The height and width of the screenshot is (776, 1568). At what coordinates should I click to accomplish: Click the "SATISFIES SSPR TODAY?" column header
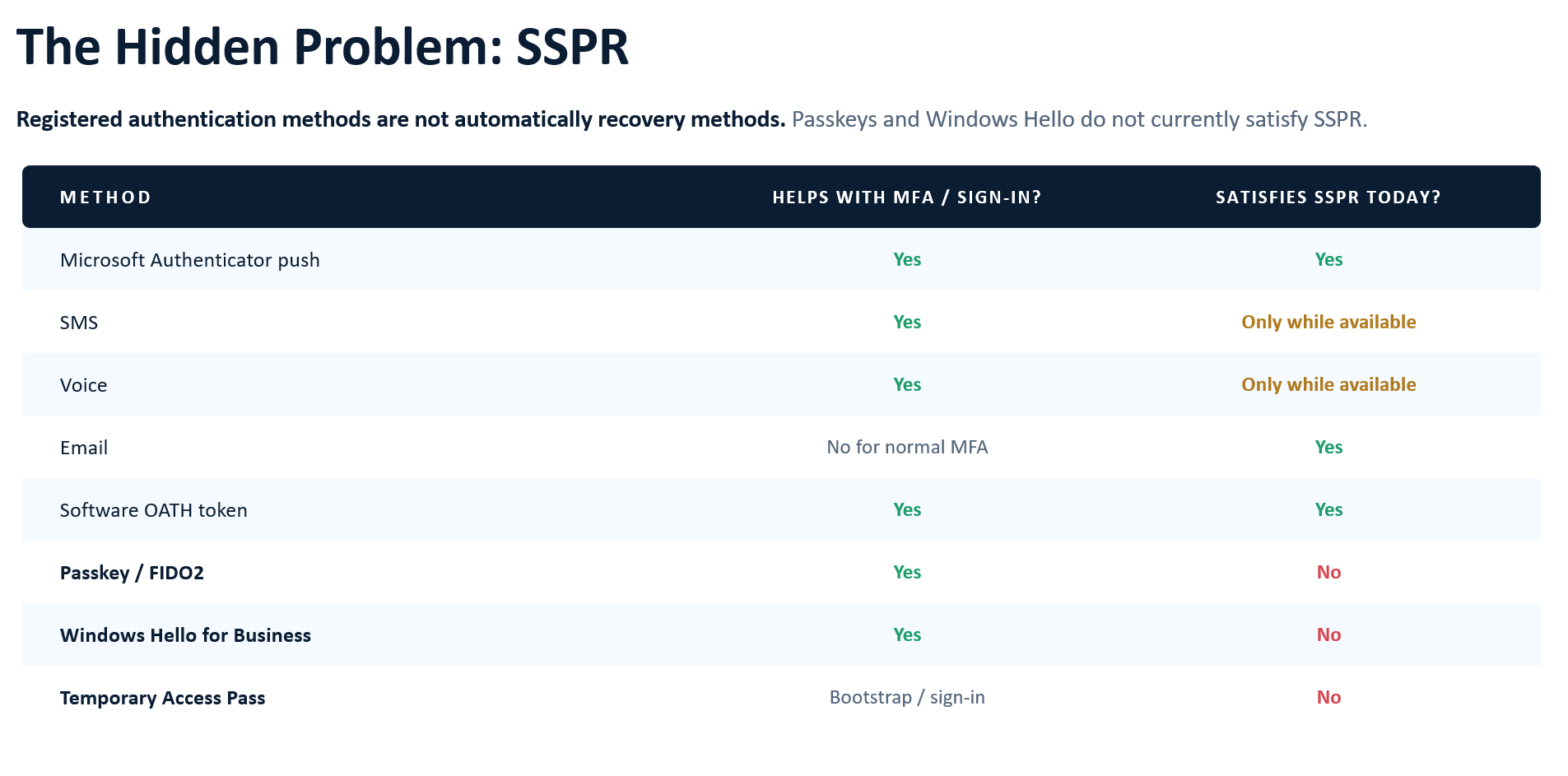click(x=1328, y=197)
